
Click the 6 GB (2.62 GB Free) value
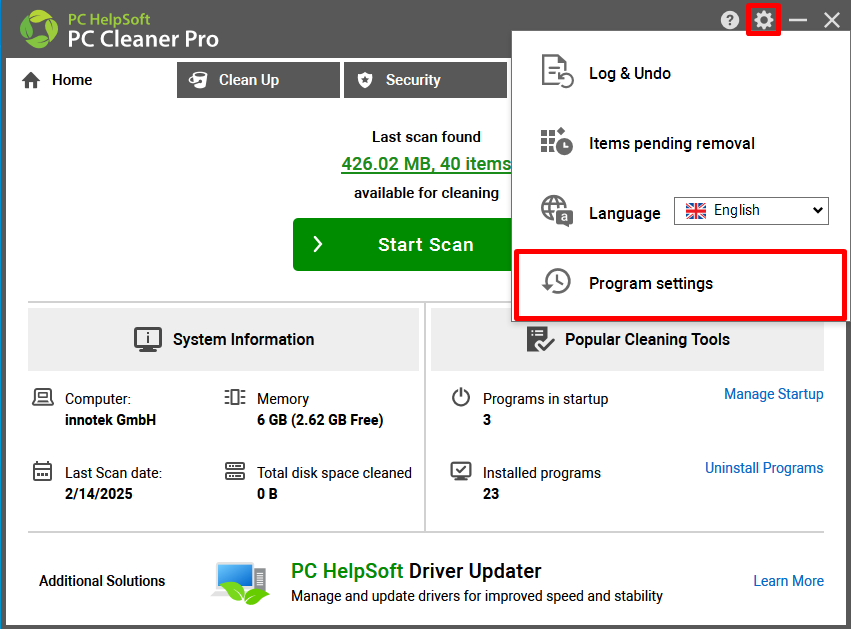click(320, 420)
